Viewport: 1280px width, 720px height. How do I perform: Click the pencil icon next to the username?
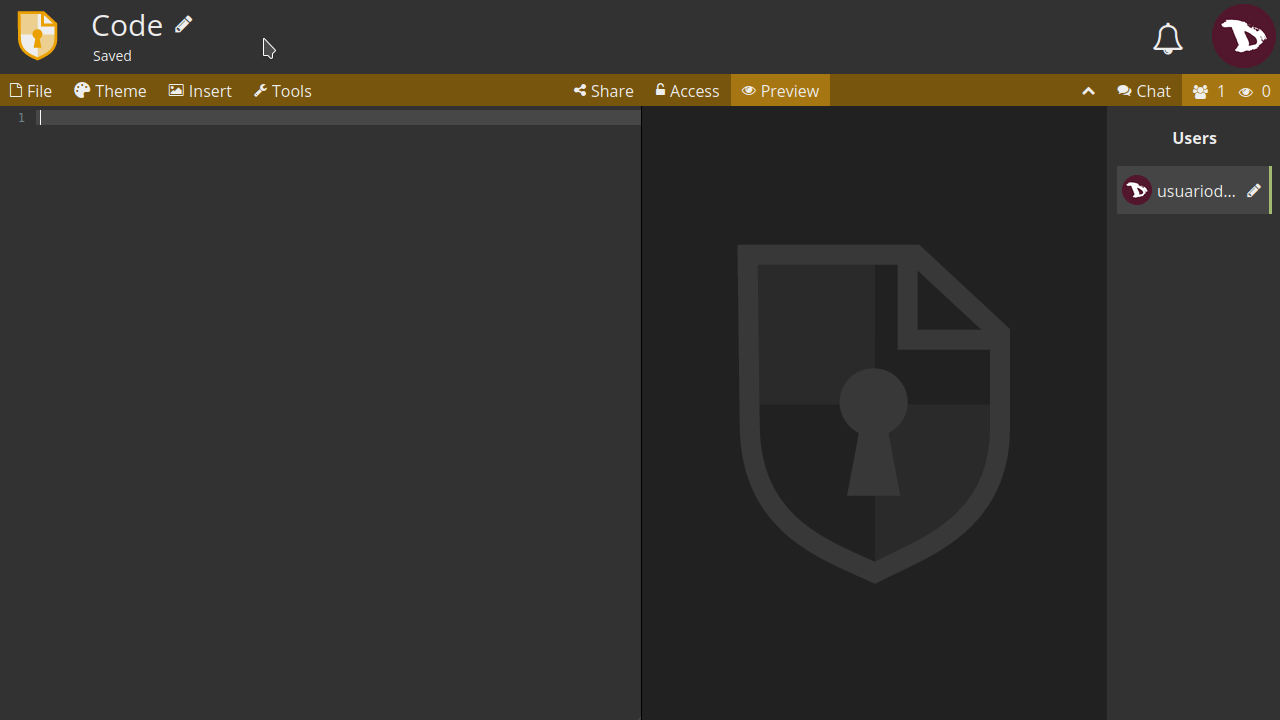pos(1253,191)
